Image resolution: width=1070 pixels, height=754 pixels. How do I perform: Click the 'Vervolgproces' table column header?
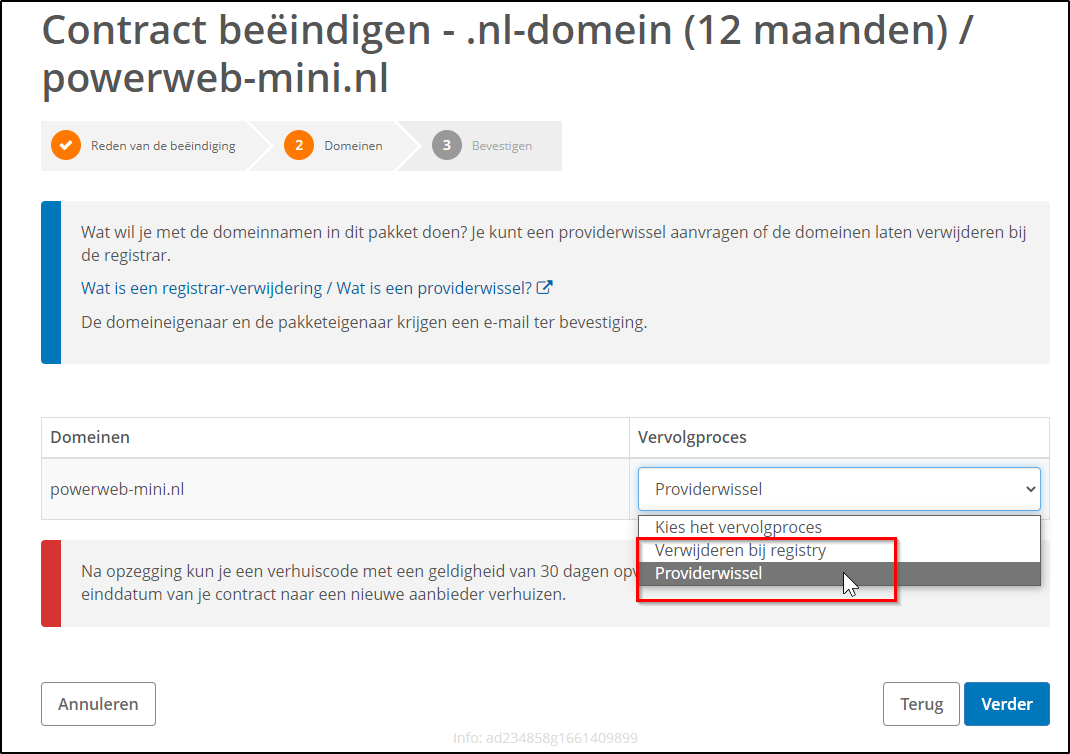coord(692,437)
